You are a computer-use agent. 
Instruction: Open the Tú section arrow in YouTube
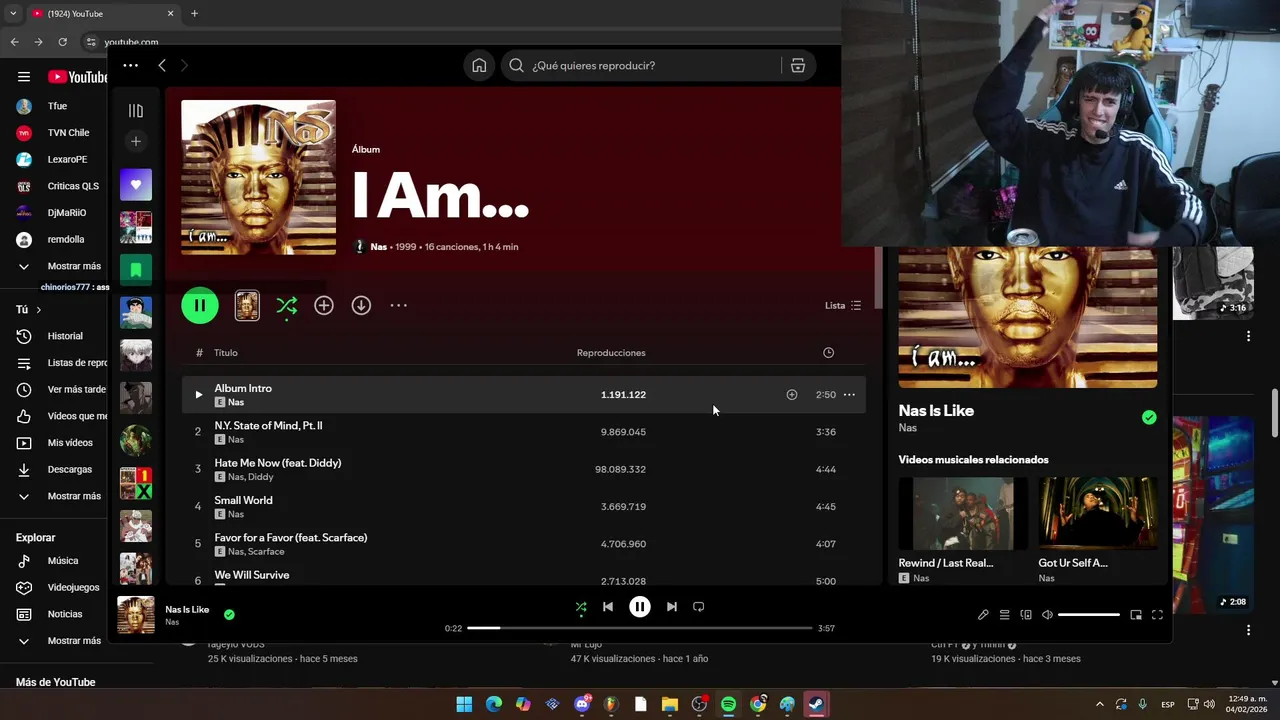[x=38, y=310]
